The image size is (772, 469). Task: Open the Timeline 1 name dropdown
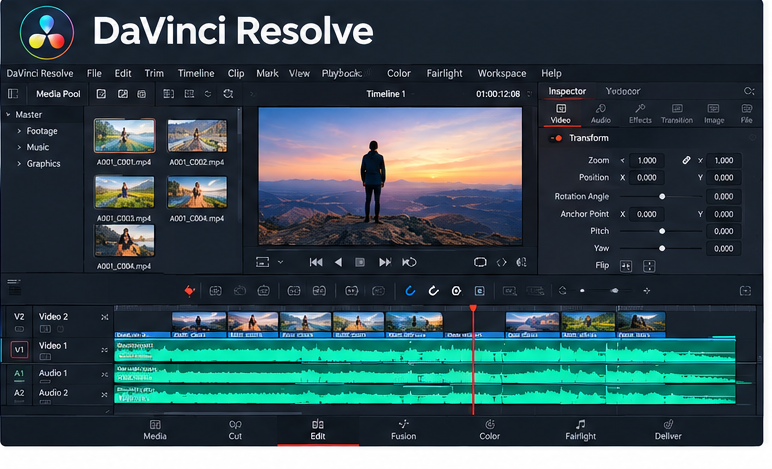click(x=386, y=94)
